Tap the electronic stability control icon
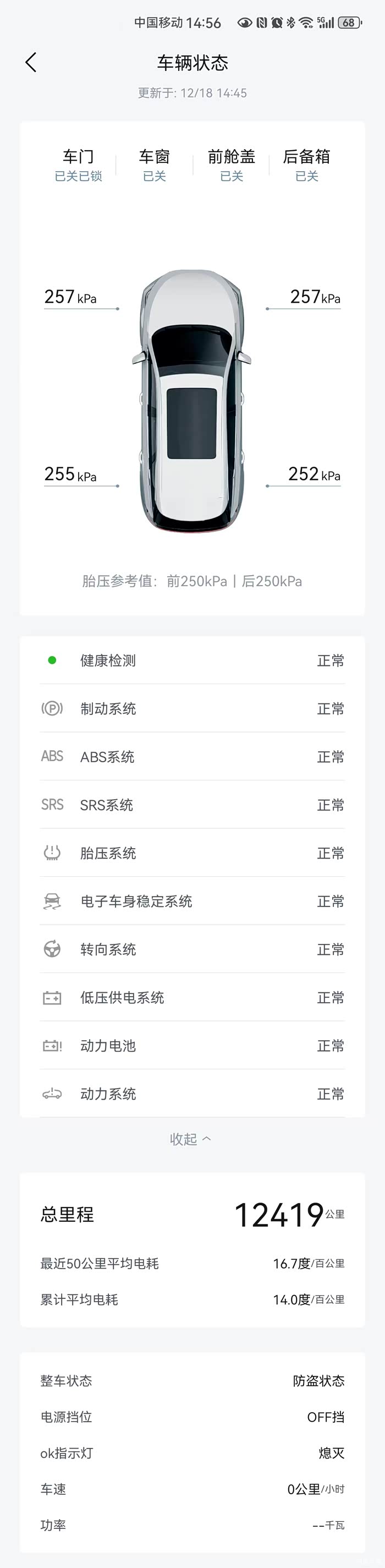This screenshot has width=385, height=1568. tap(52, 901)
